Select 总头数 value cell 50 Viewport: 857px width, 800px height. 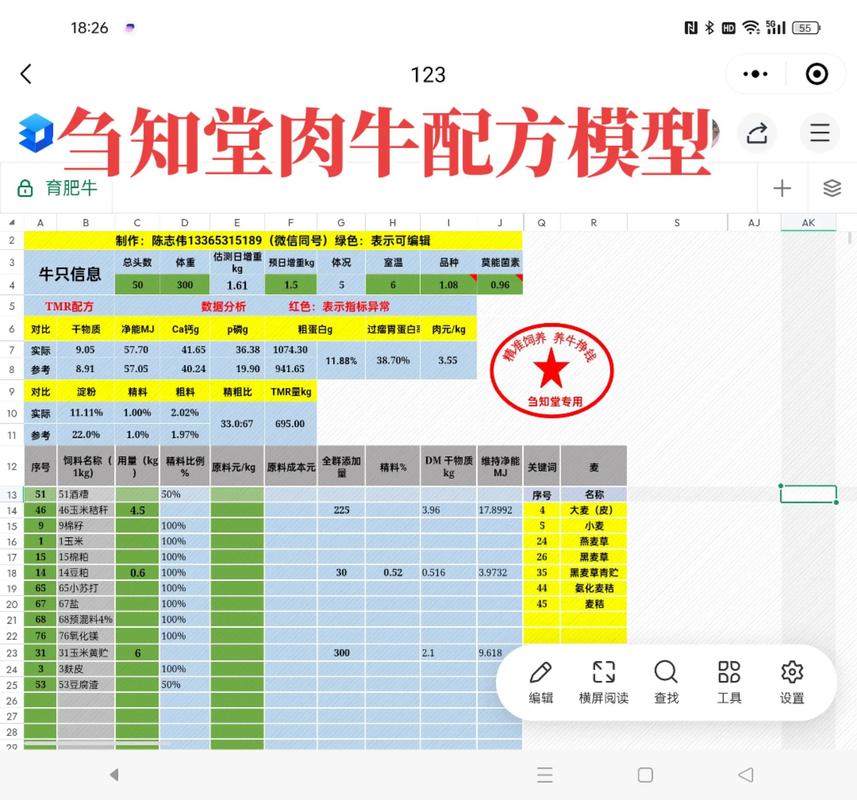point(137,285)
